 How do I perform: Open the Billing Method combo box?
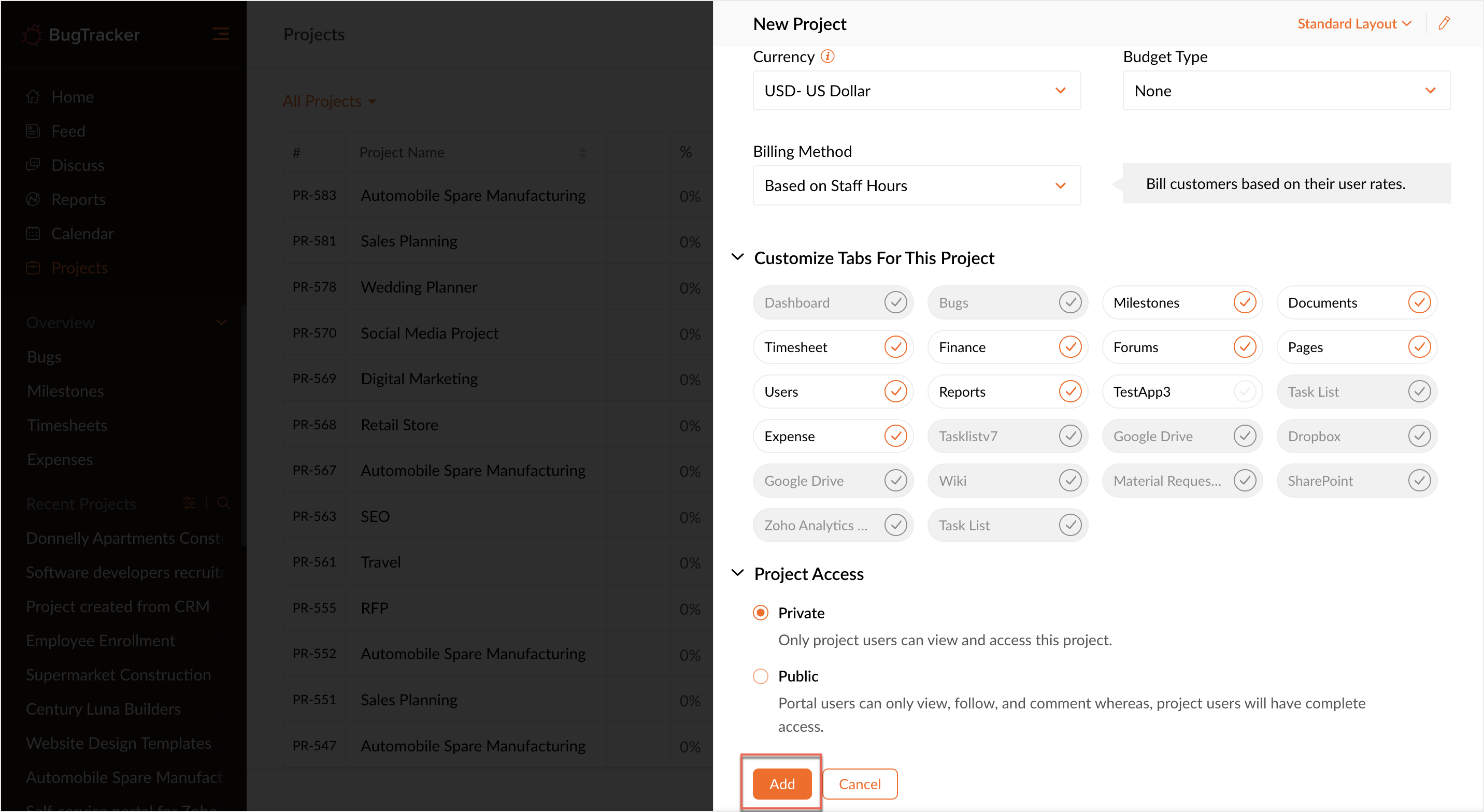coord(916,185)
